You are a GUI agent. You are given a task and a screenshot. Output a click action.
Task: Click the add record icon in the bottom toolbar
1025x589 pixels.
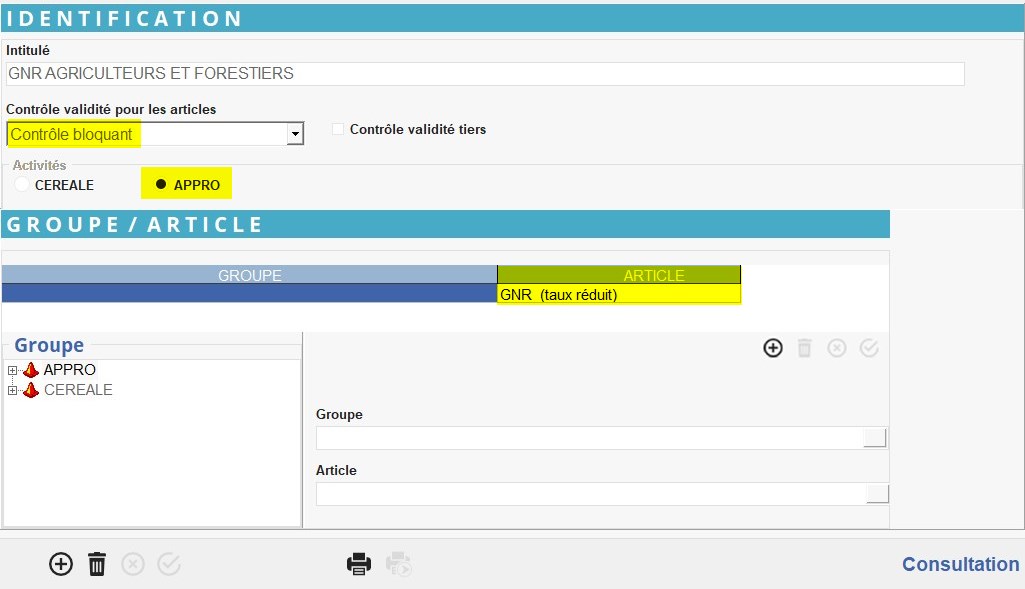click(61, 564)
